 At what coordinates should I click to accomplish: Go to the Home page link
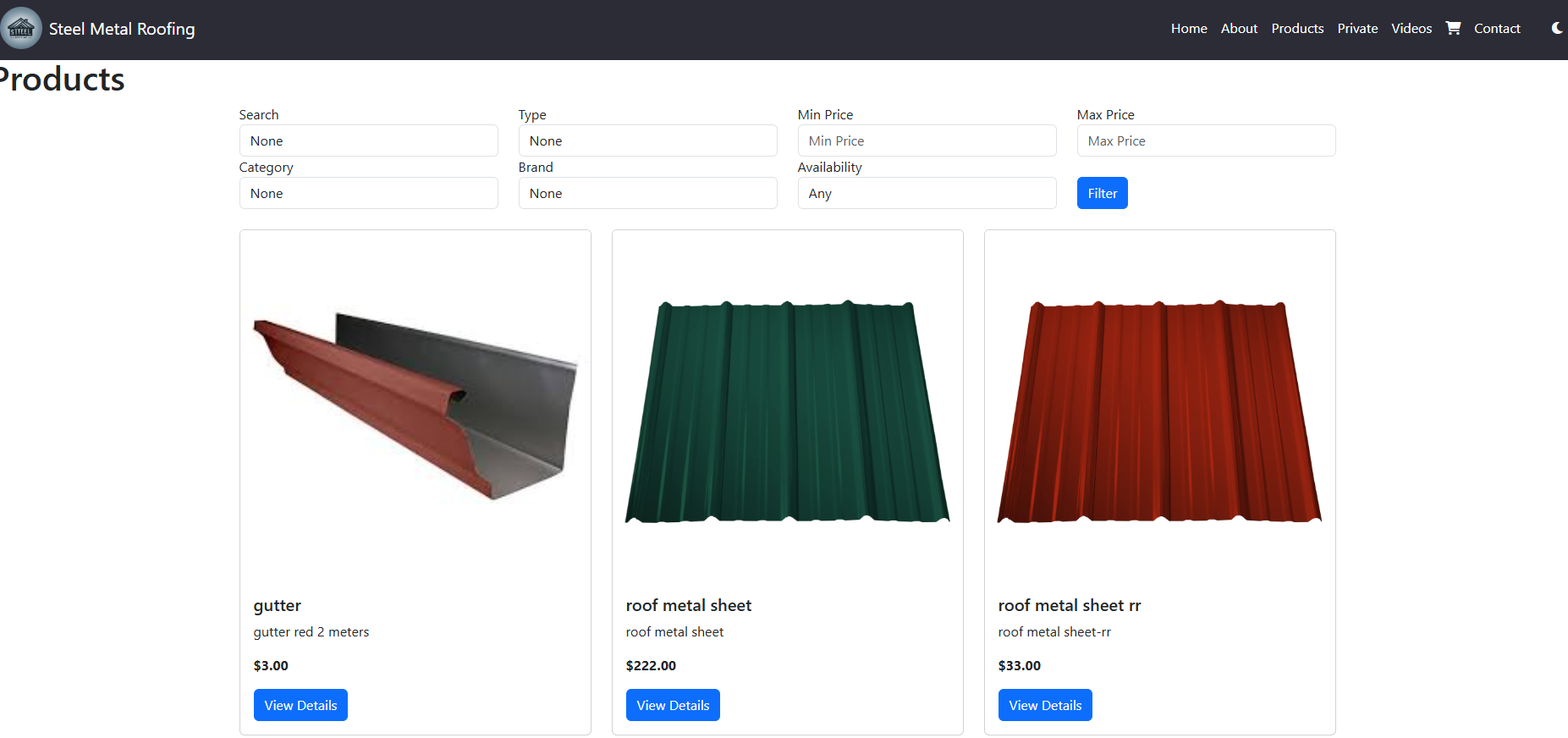(x=1189, y=28)
